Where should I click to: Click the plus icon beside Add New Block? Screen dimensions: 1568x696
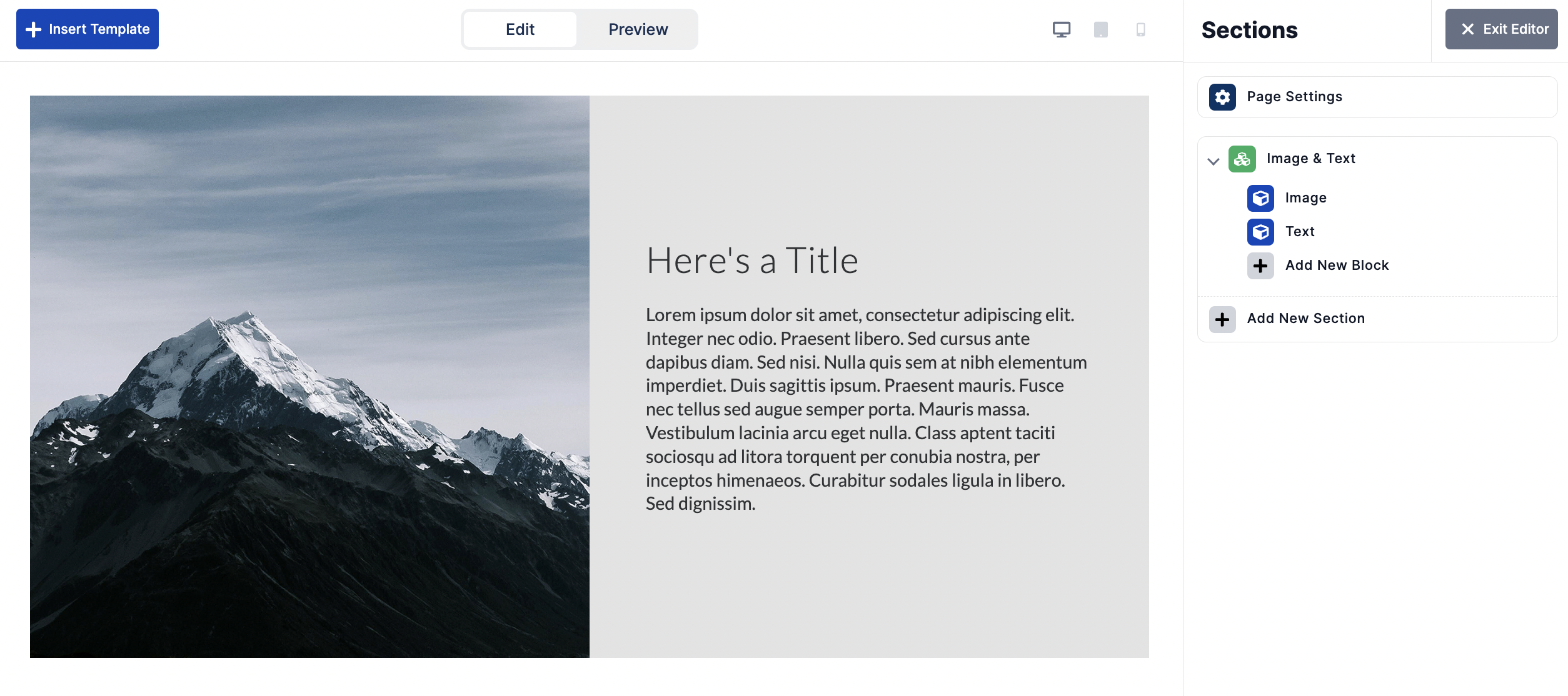click(x=1260, y=266)
